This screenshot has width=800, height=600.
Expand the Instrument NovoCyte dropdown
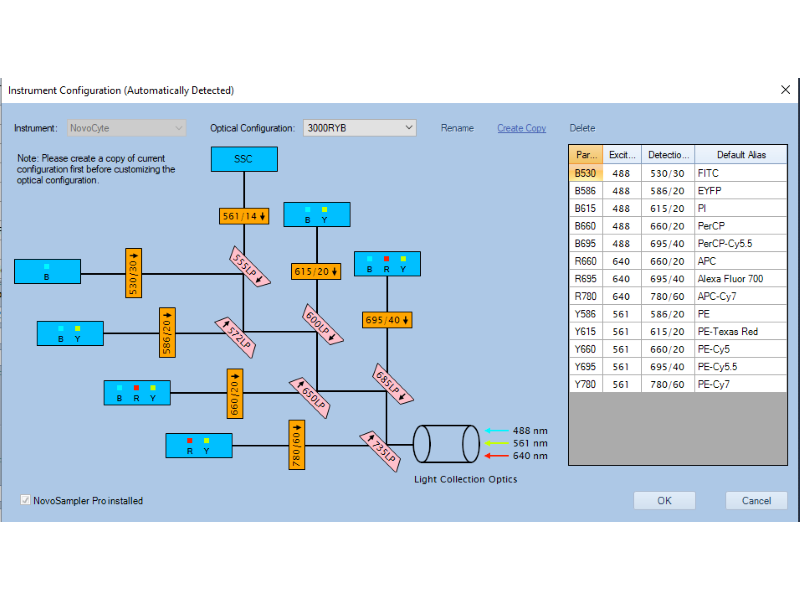(127, 128)
